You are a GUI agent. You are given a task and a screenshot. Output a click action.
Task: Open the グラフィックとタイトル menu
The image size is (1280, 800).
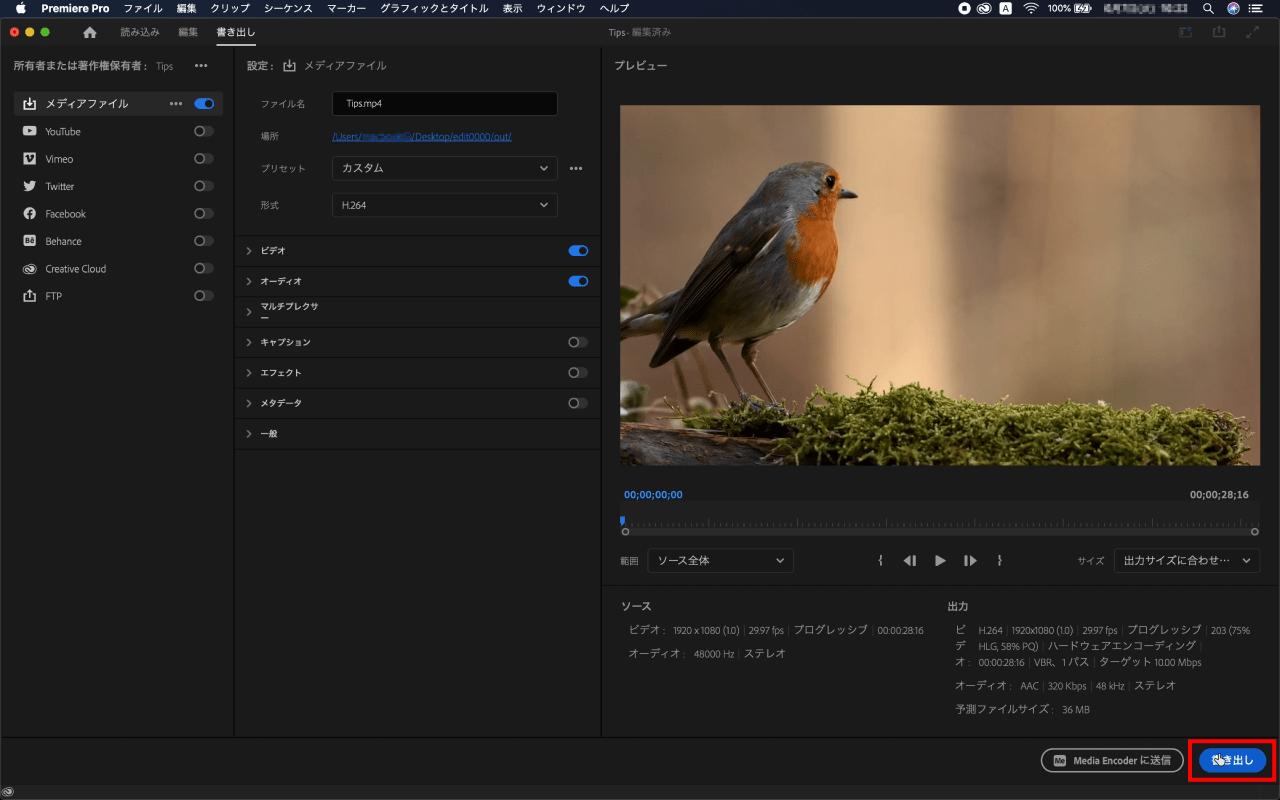434,8
